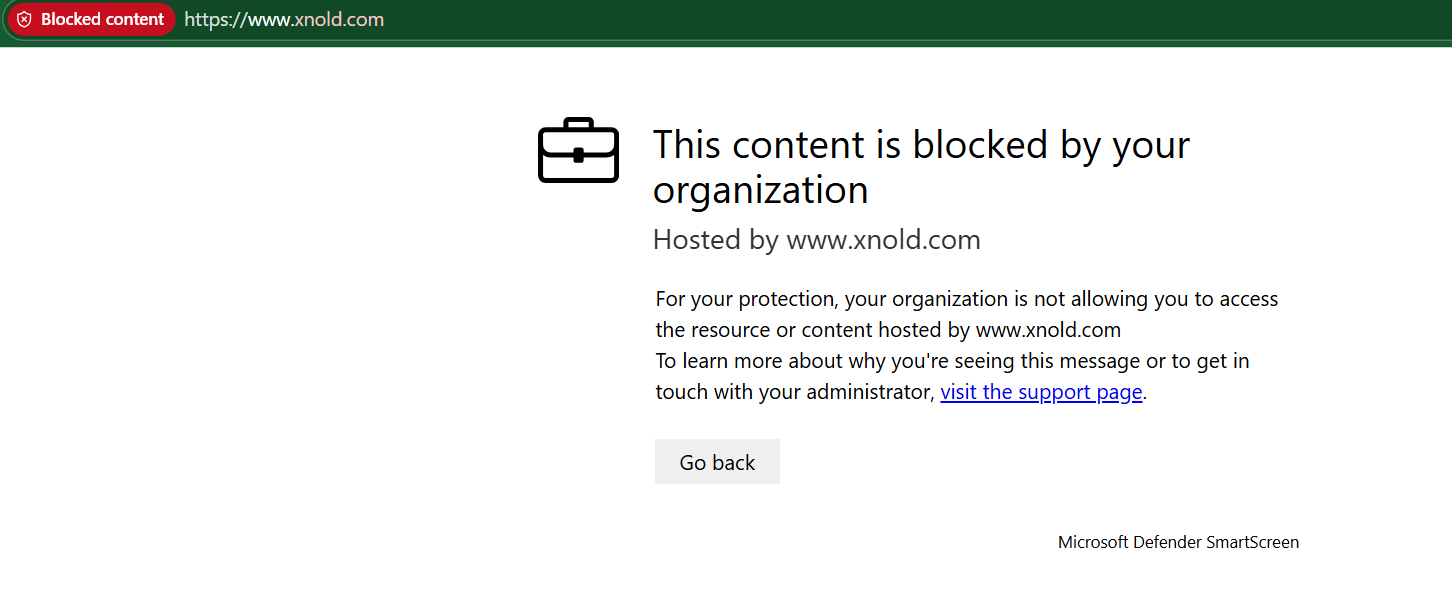1452x593 pixels.
Task: Click the "Hosted by www.xnold.com" subtitle
Action: point(816,240)
